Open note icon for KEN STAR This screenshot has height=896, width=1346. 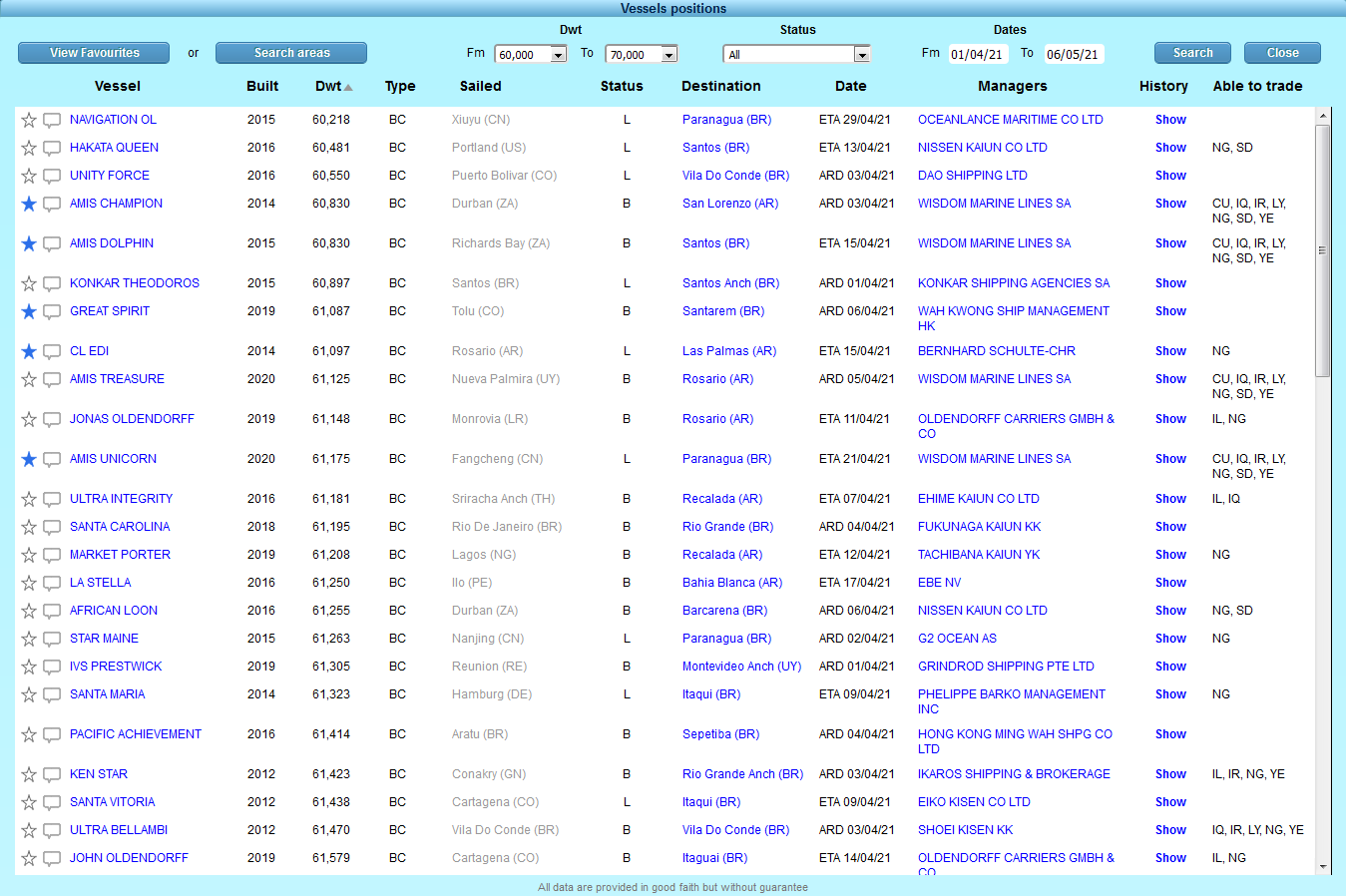point(52,775)
